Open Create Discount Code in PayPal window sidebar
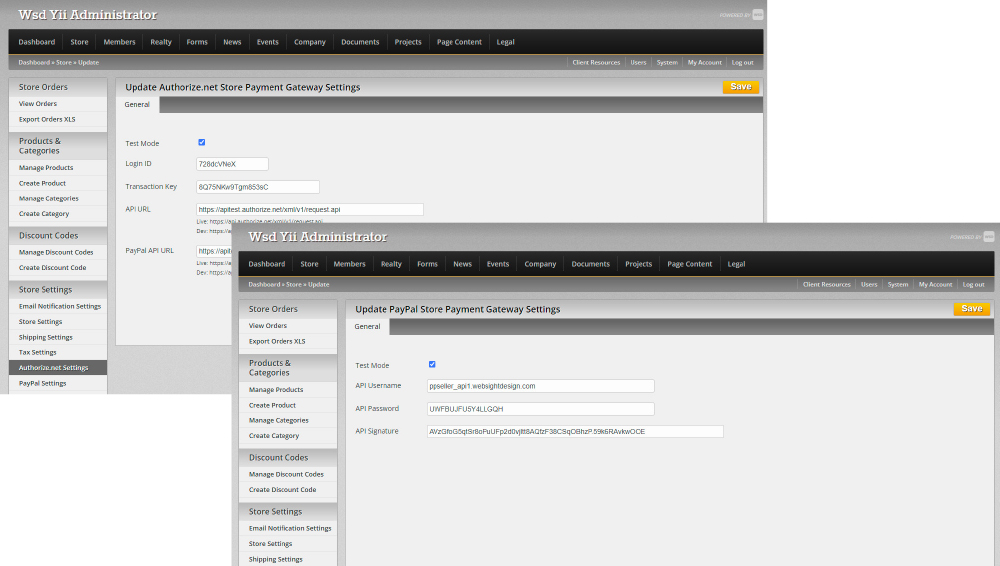This screenshot has height=566, width=1000. point(283,490)
